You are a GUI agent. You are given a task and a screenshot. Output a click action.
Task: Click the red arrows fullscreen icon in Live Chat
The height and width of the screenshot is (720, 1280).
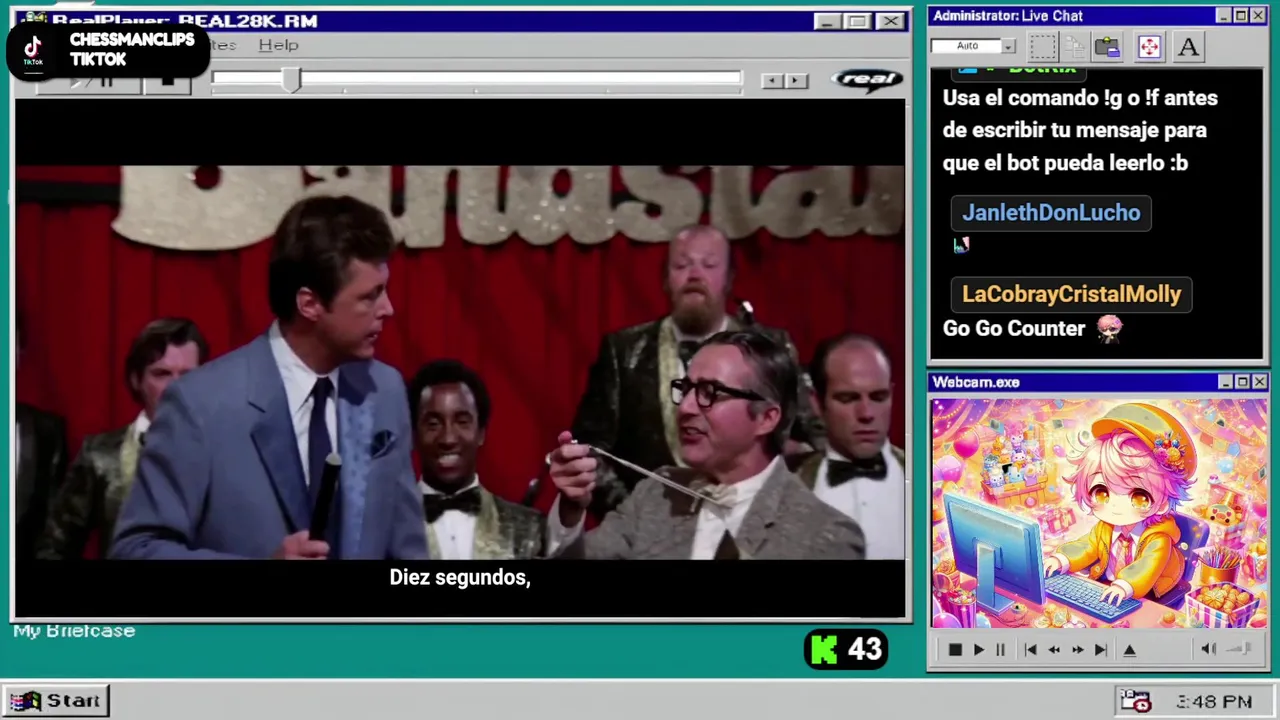click(x=1149, y=47)
